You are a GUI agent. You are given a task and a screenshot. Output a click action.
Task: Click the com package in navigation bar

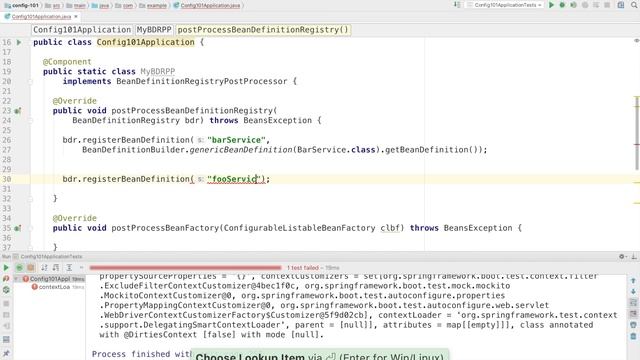(124, 5)
